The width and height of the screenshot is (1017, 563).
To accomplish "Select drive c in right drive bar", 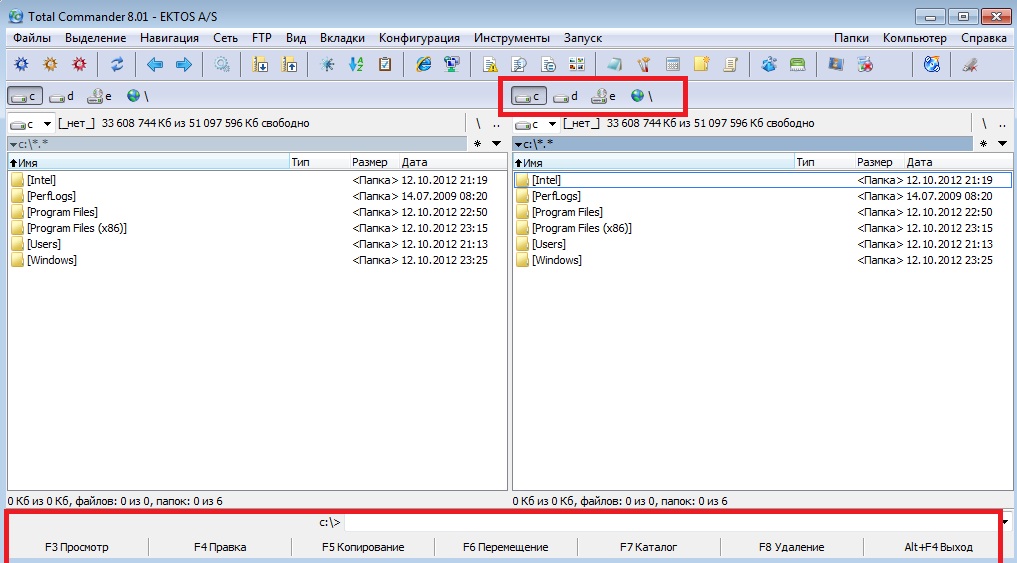I will tap(529, 96).
